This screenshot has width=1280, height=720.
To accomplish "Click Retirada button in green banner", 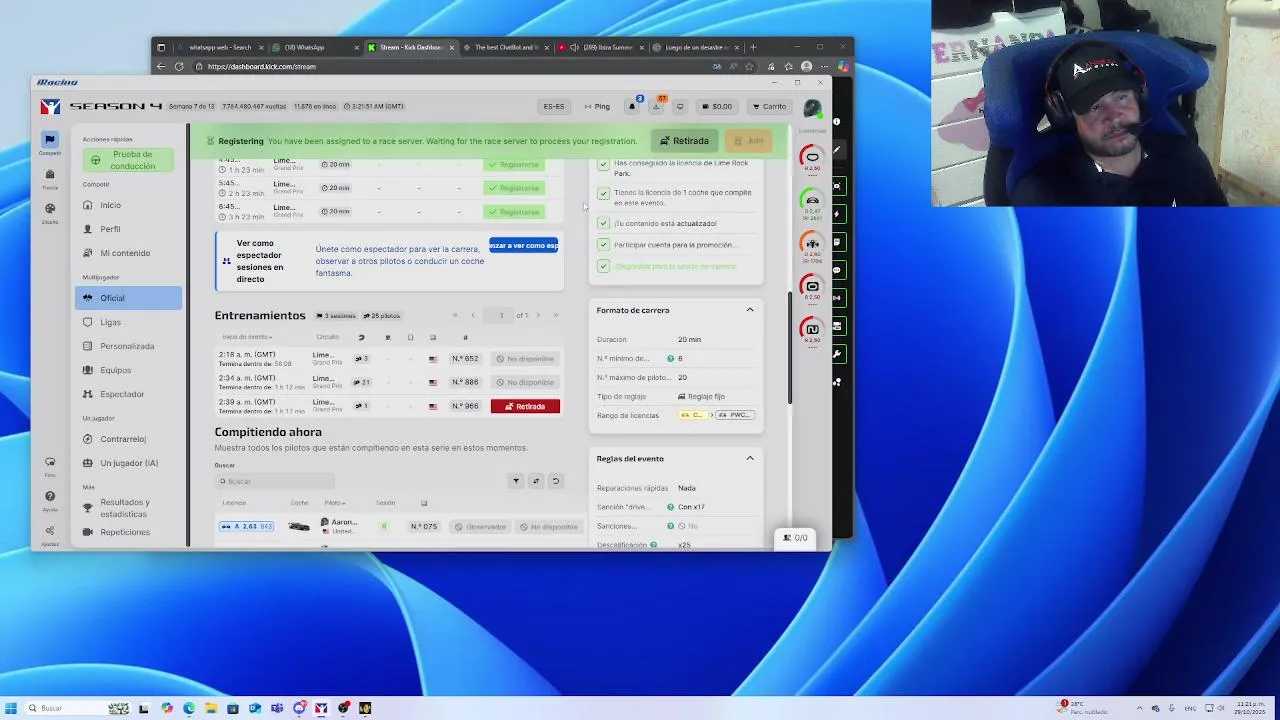I will (684, 141).
